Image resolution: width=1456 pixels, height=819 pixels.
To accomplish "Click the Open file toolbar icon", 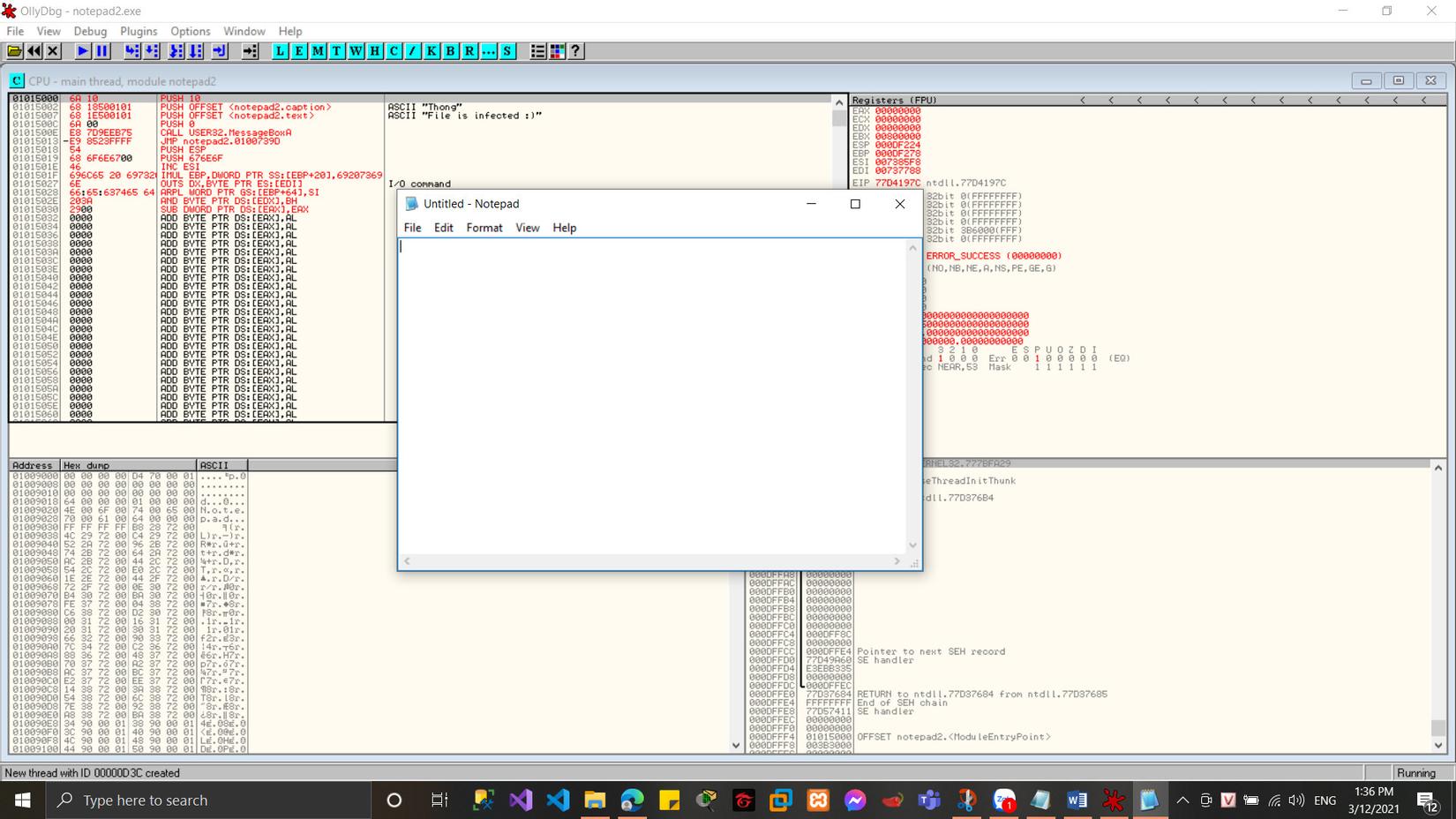I will 15,51.
